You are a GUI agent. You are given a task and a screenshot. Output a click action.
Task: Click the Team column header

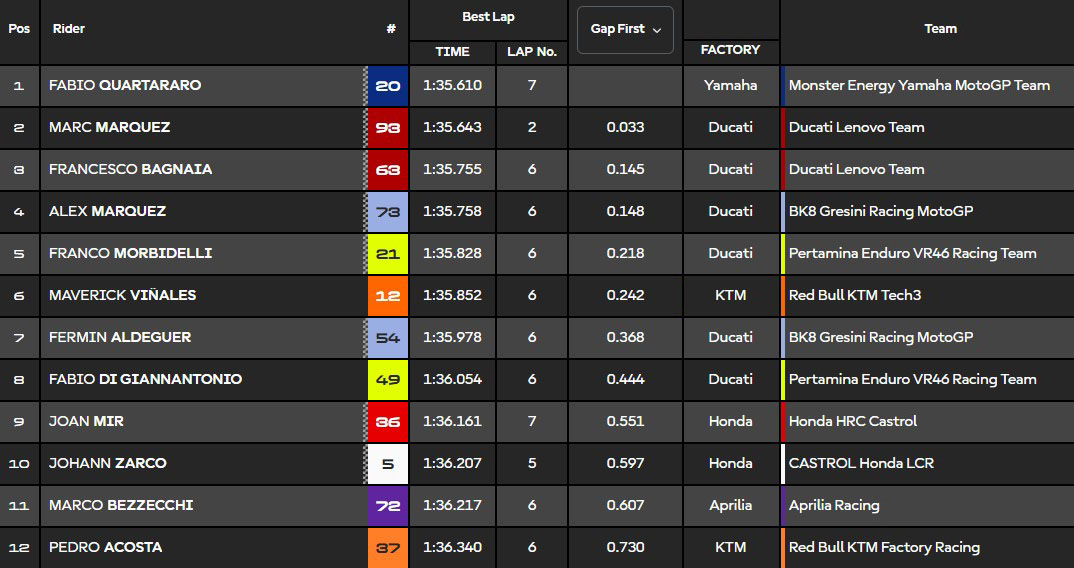click(x=940, y=29)
